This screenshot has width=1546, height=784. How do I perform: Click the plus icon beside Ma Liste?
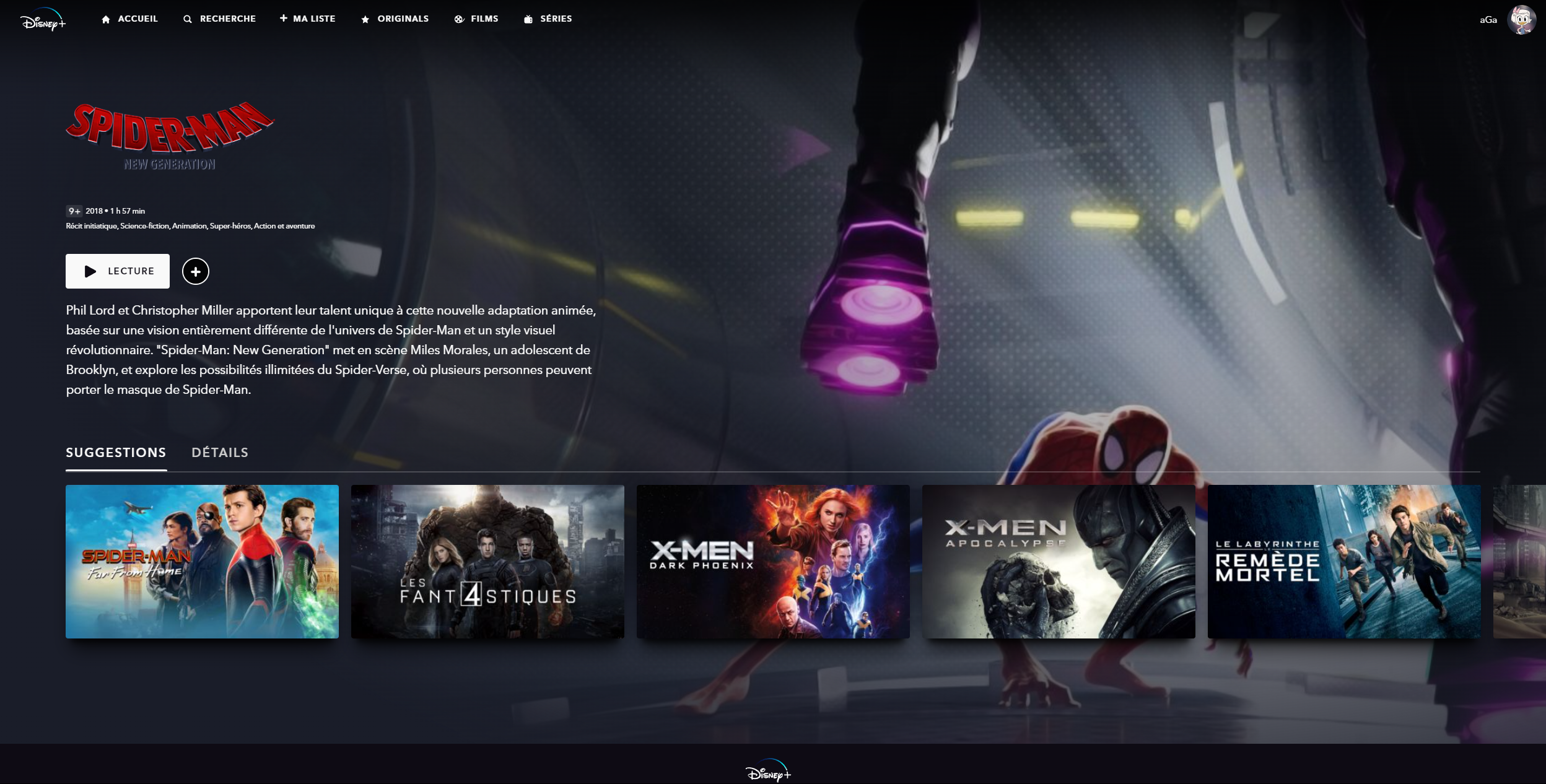[x=283, y=19]
